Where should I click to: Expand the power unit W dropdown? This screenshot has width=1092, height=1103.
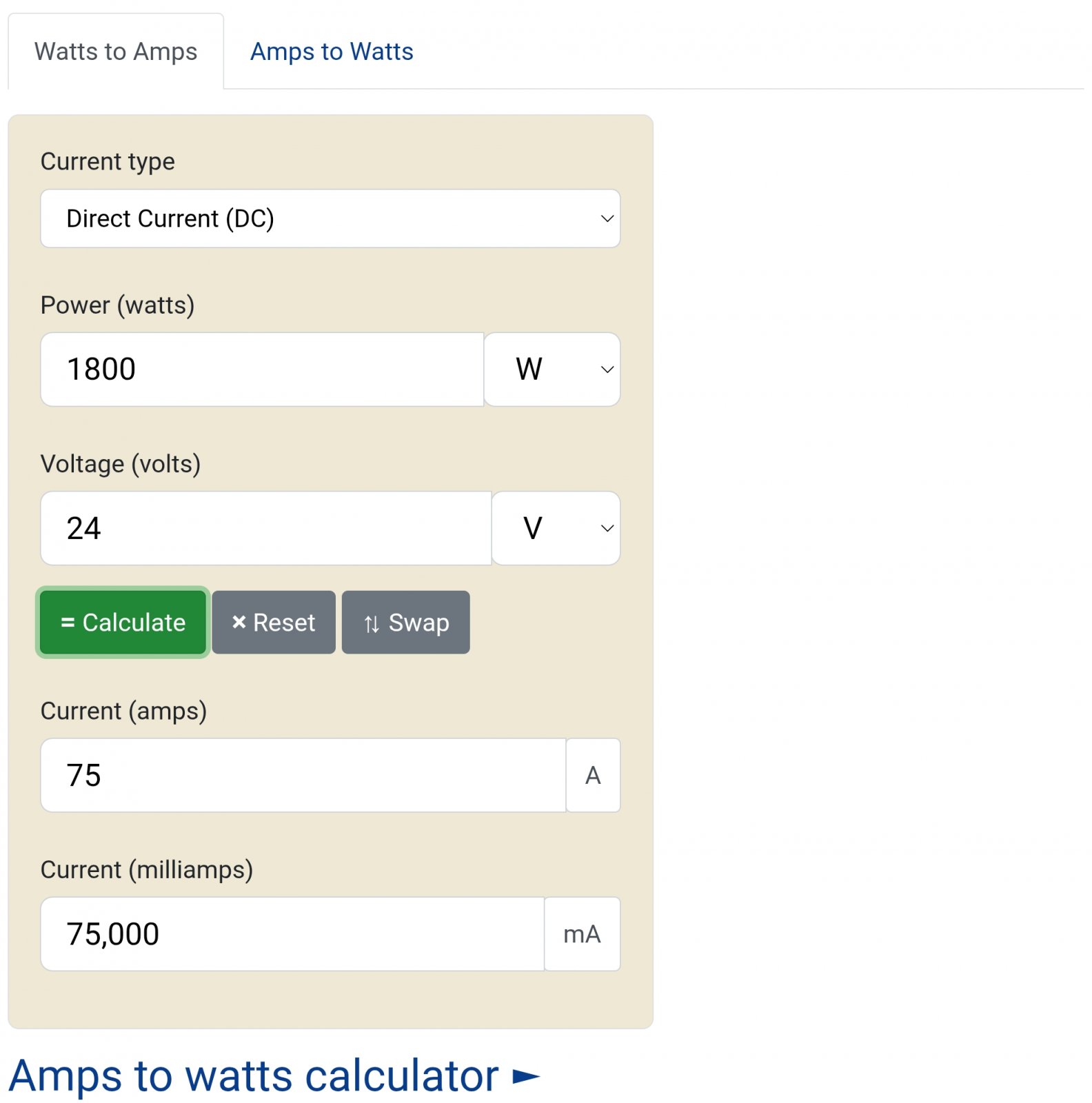(552, 370)
